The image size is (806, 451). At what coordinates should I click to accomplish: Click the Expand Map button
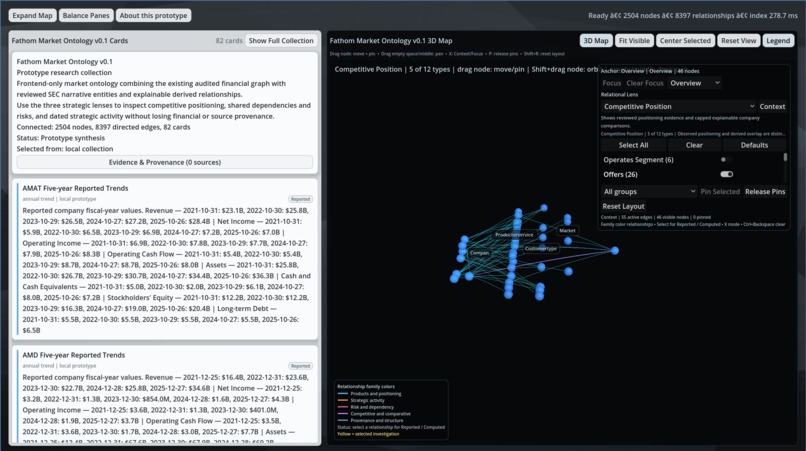coord(32,15)
